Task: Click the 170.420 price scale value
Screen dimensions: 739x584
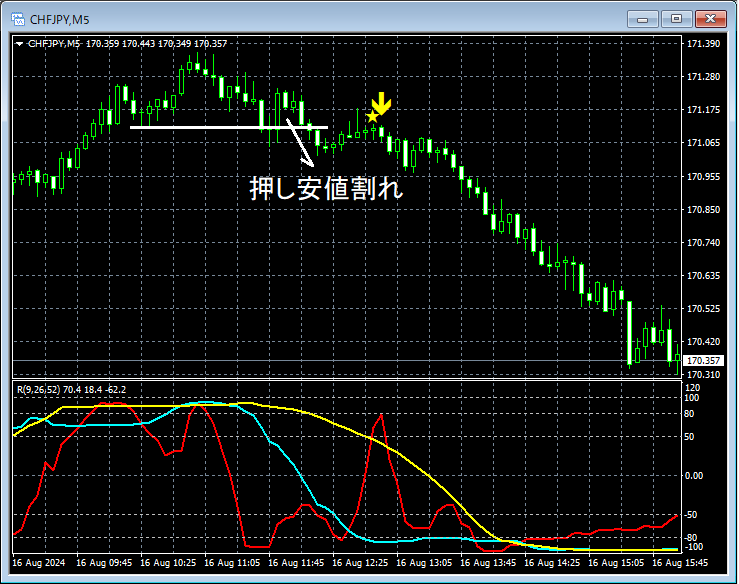Action: pyautogui.click(x=704, y=342)
